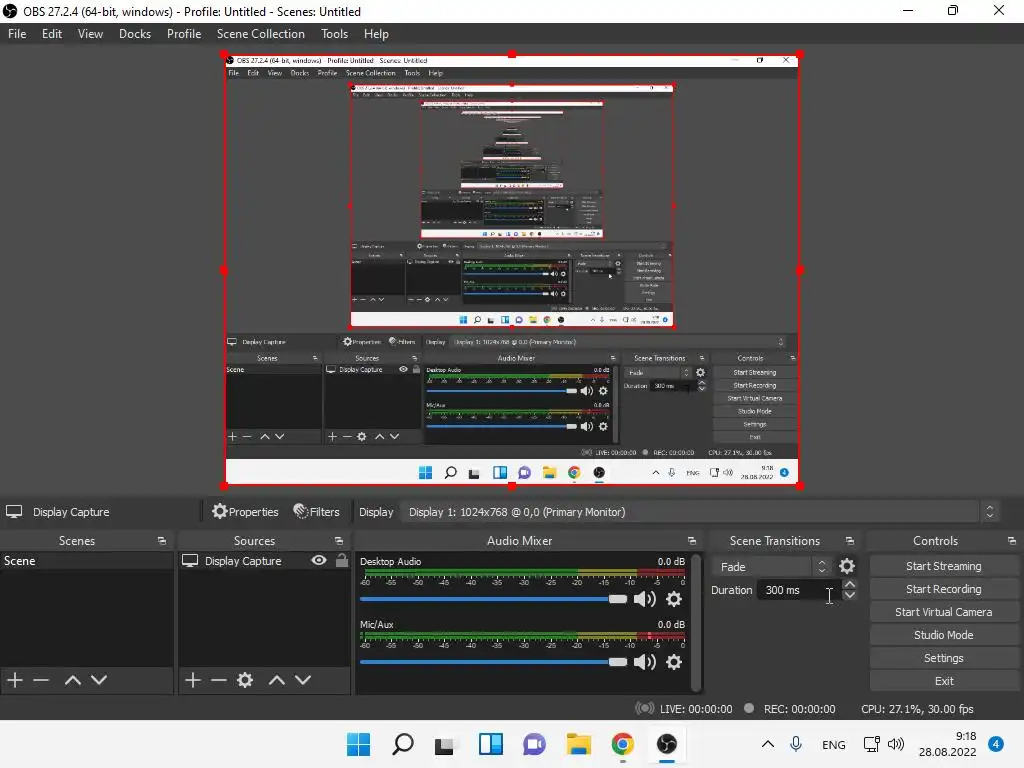Increase transition duration with up arrow
1024x768 pixels.
coord(850,584)
